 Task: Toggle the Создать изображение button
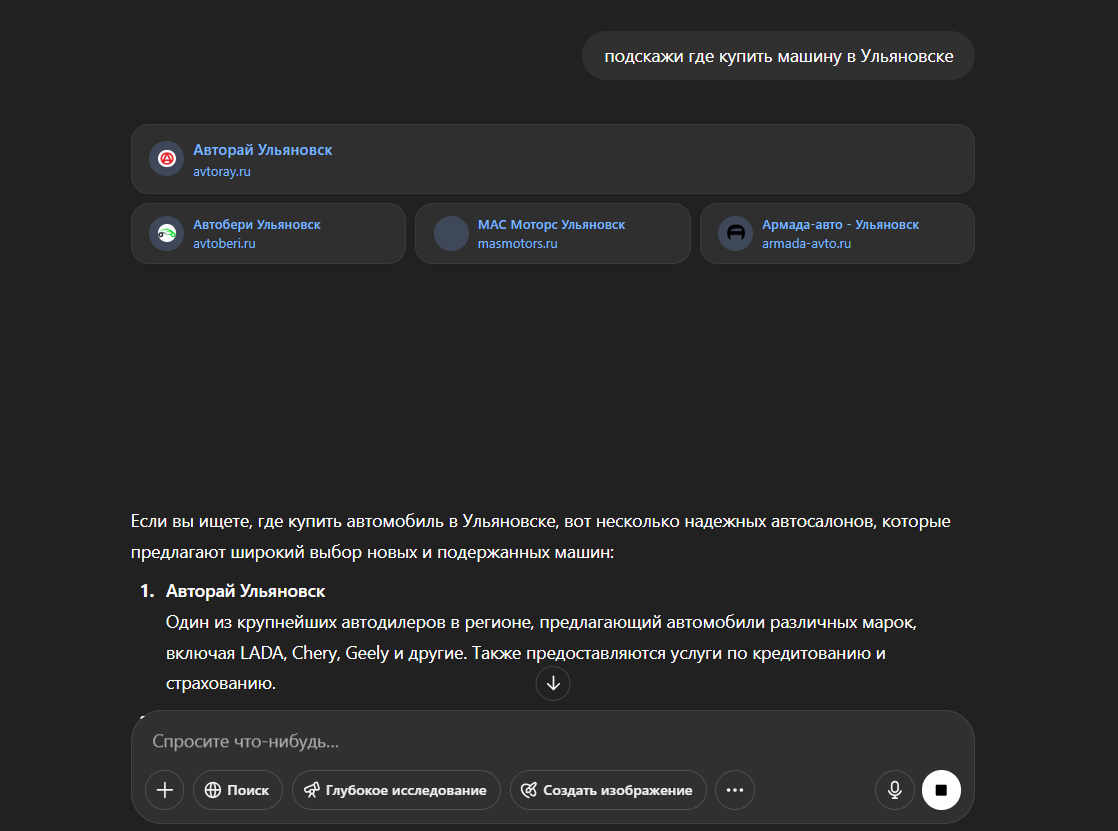[x=607, y=790]
